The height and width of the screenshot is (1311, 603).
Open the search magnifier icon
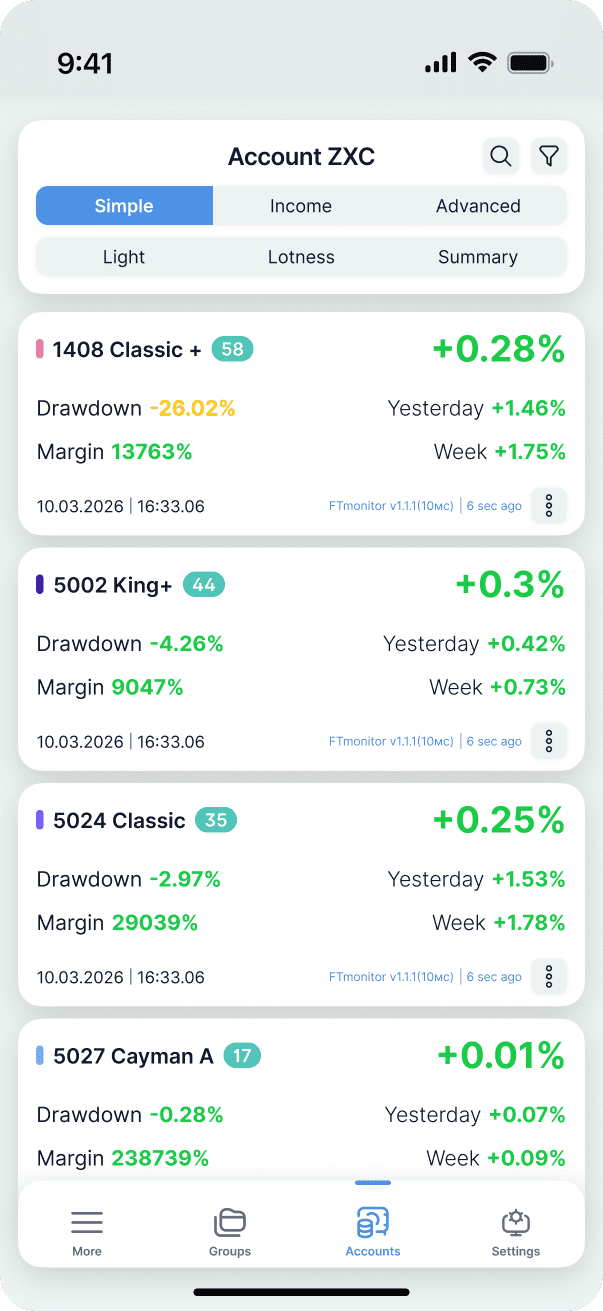[501, 156]
